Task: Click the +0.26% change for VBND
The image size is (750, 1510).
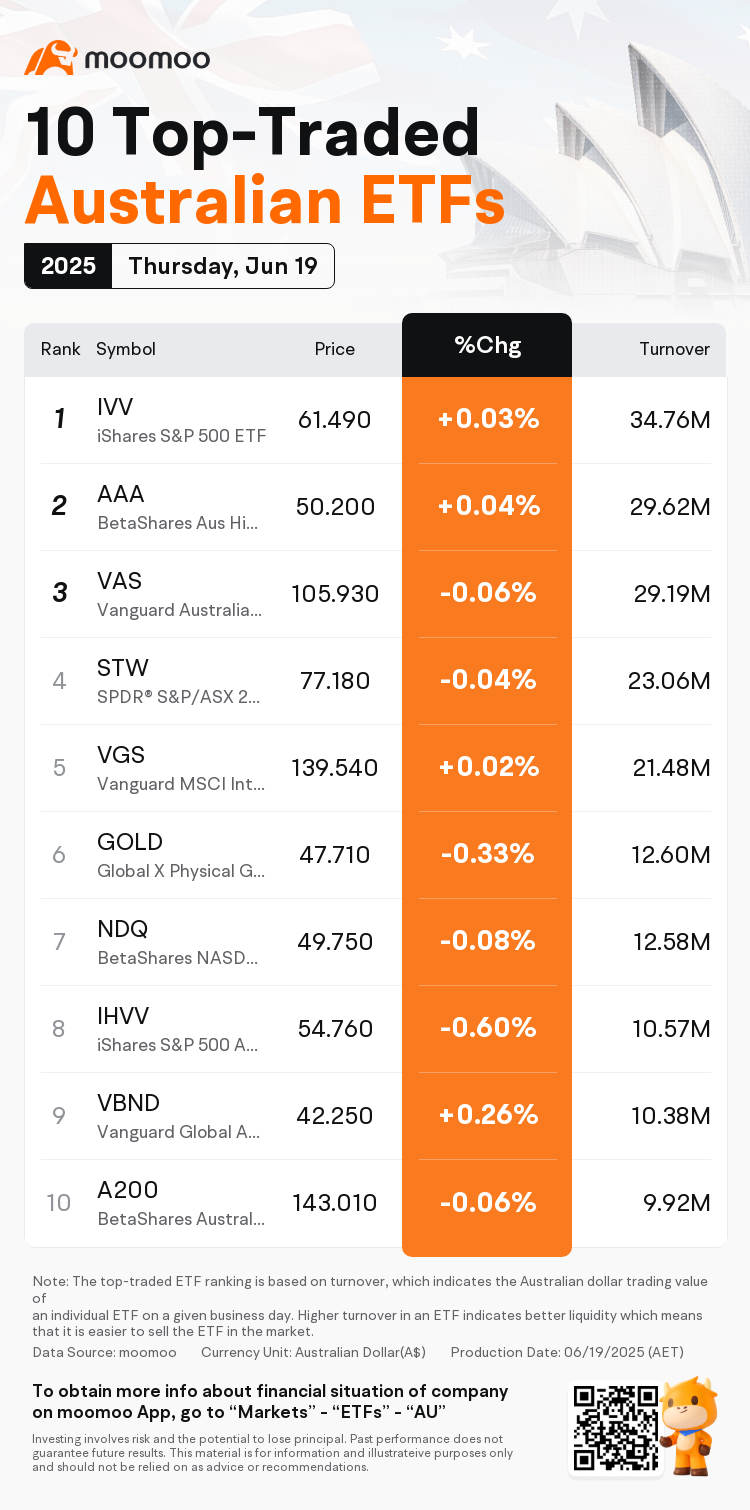Action: click(x=488, y=1115)
